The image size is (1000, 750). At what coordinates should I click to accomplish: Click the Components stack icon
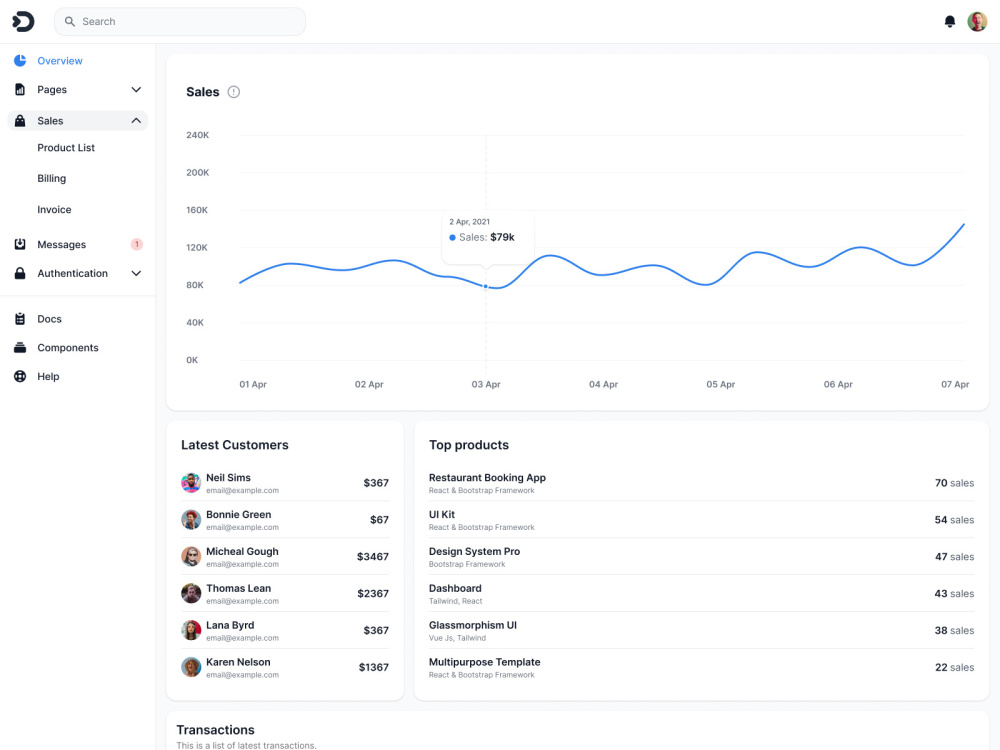20,348
